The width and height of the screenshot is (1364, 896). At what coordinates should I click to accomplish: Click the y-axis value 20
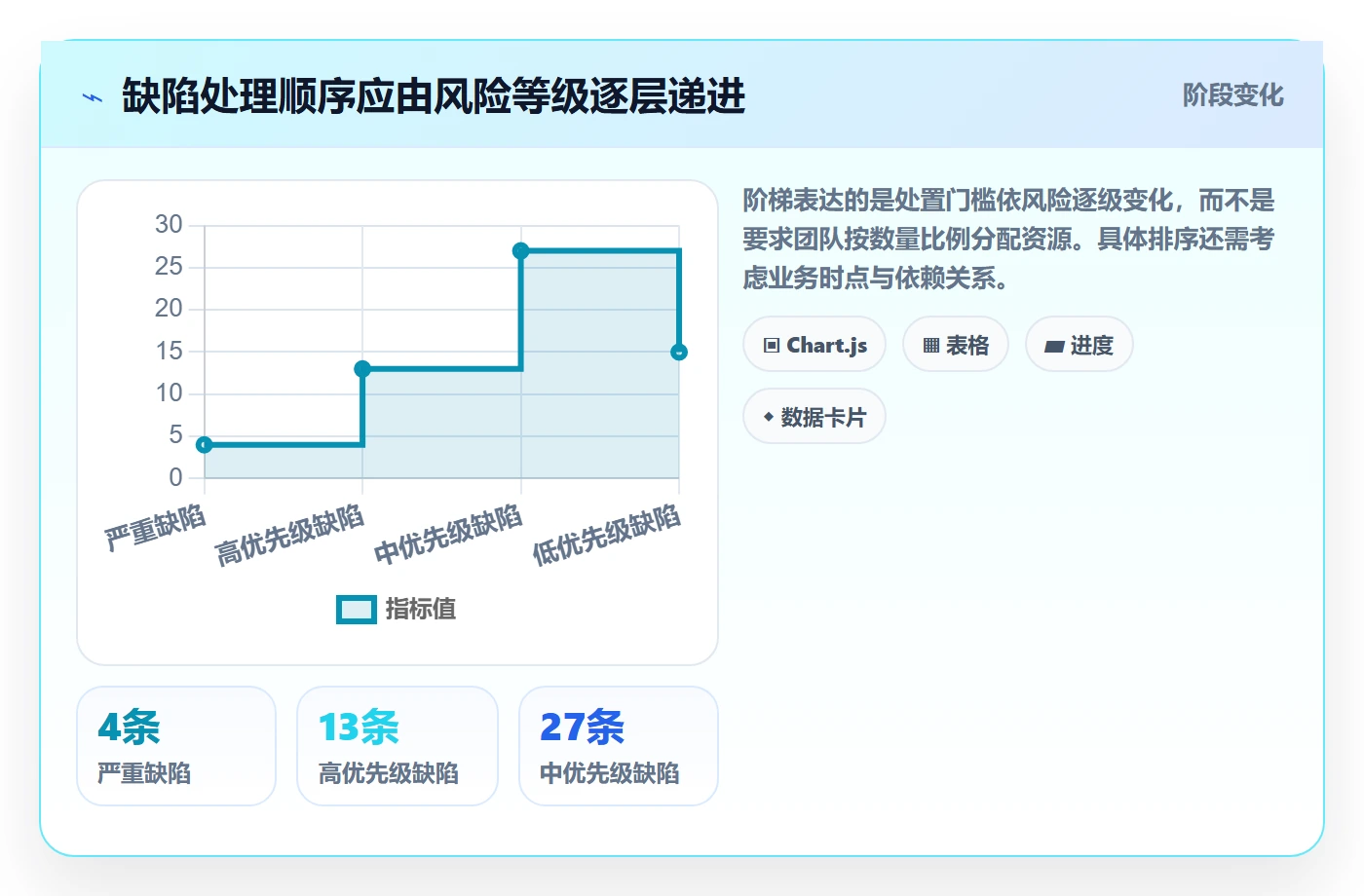[x=169, y=309]
